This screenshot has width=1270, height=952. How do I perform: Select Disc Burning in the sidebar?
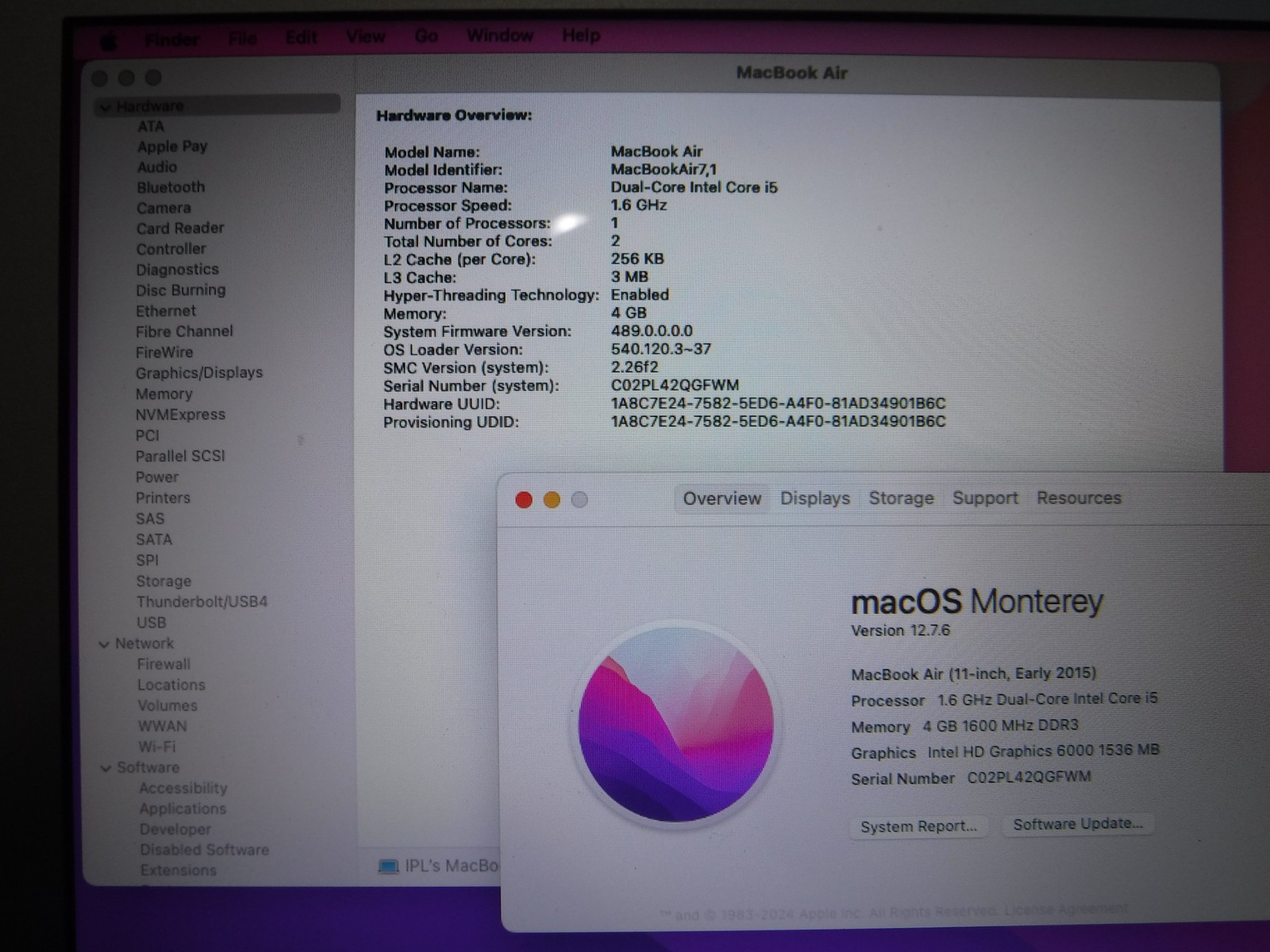pyautogui.click(x=180, y=290)
